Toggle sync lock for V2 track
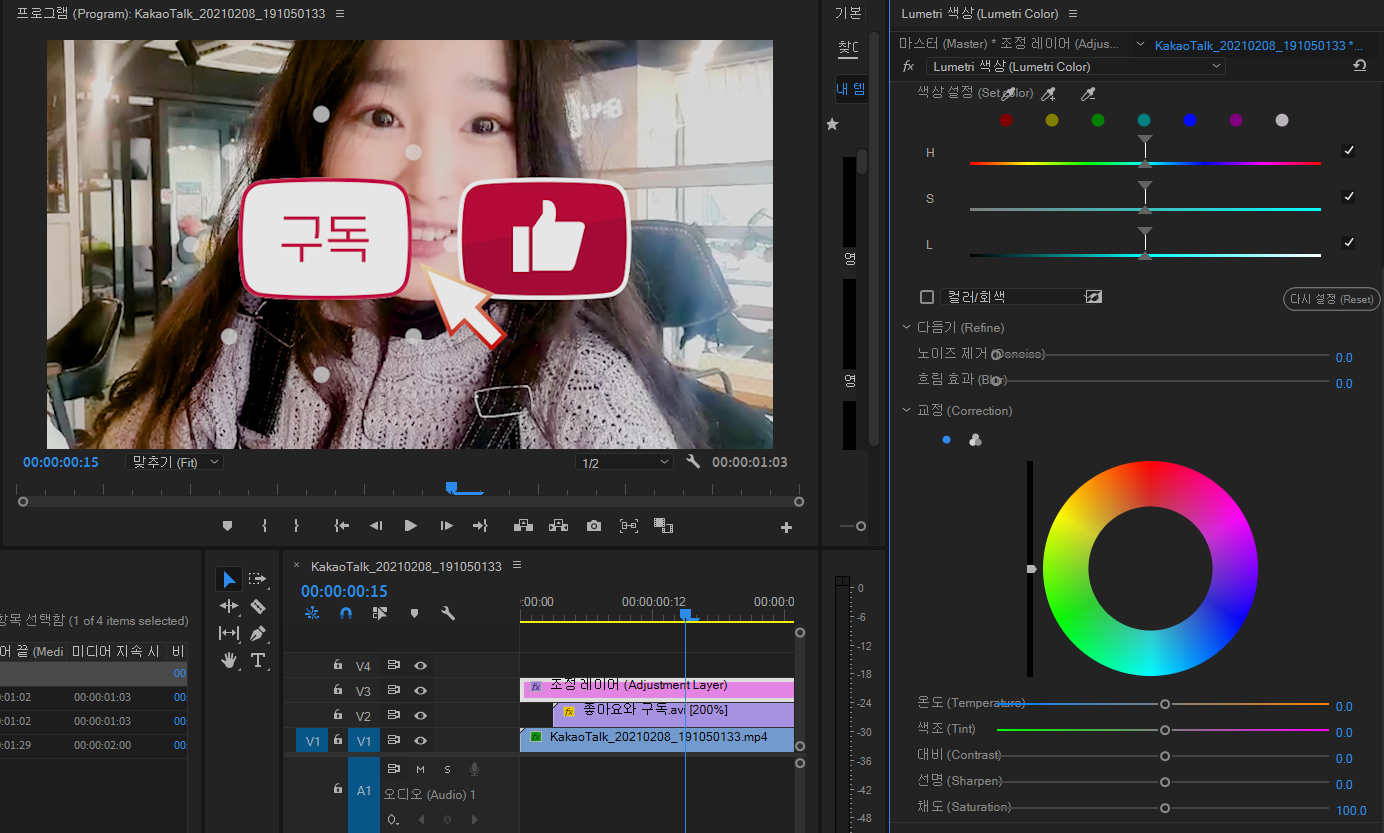 click(x=393, y=716)
